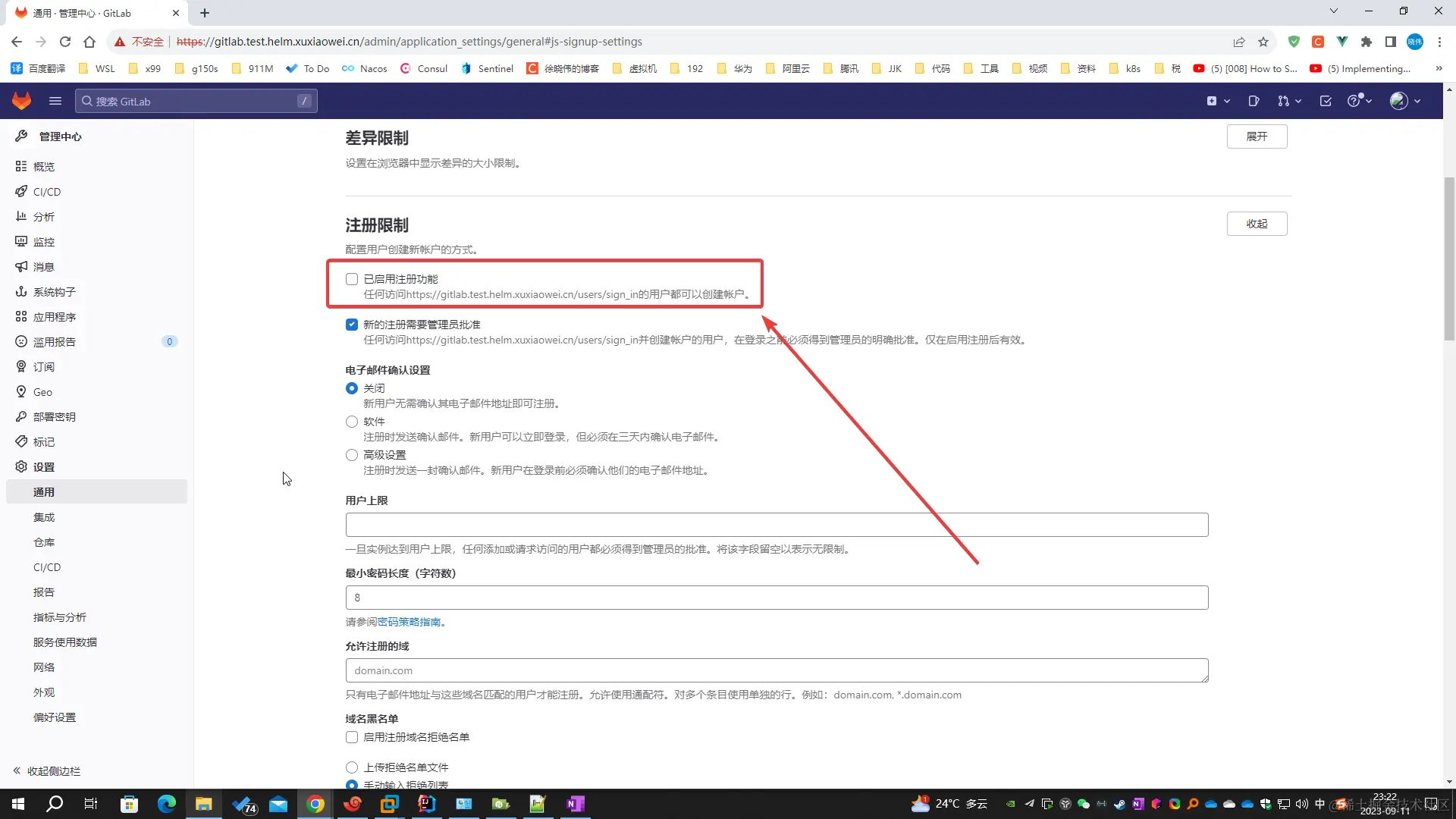Image resolution: width=1456 pixels, height=819 pixels.
Task: Open the To-Do list icon
Action: [x=1326, y=101]
